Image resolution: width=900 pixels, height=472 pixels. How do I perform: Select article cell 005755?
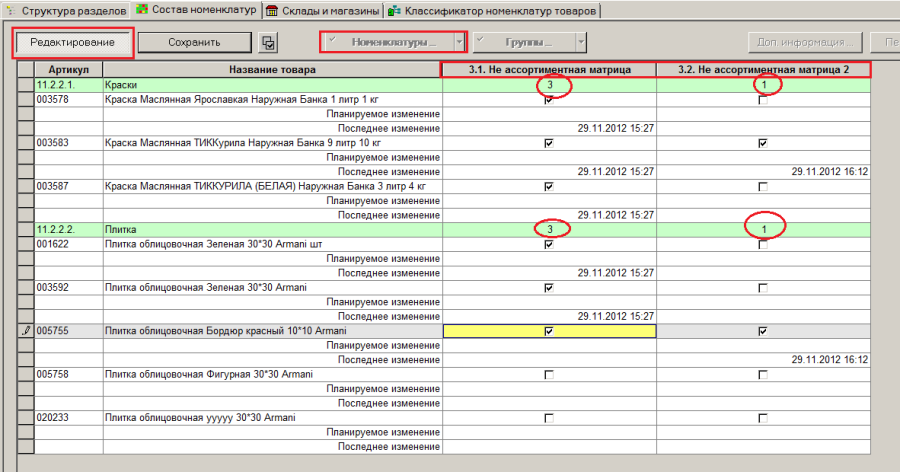(69, 331)
